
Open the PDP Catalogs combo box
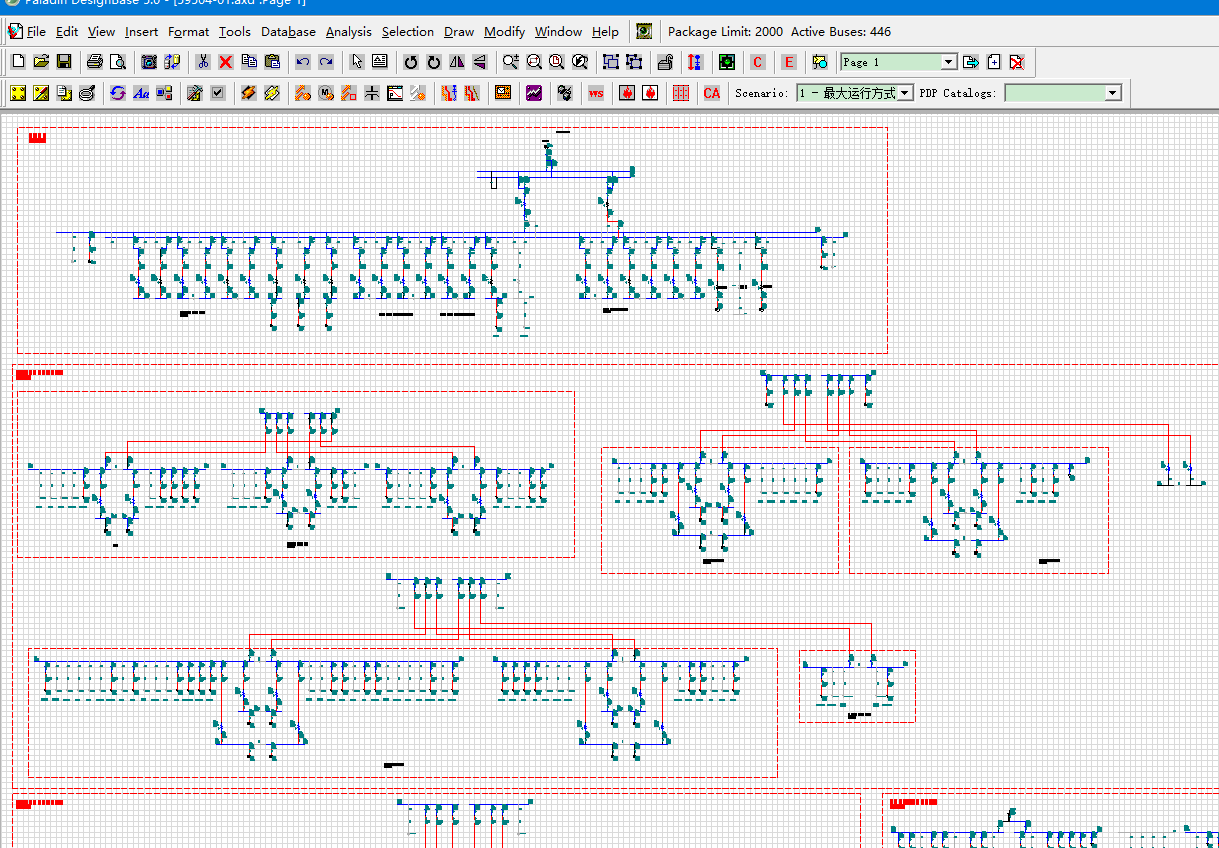pos(1063,93)
